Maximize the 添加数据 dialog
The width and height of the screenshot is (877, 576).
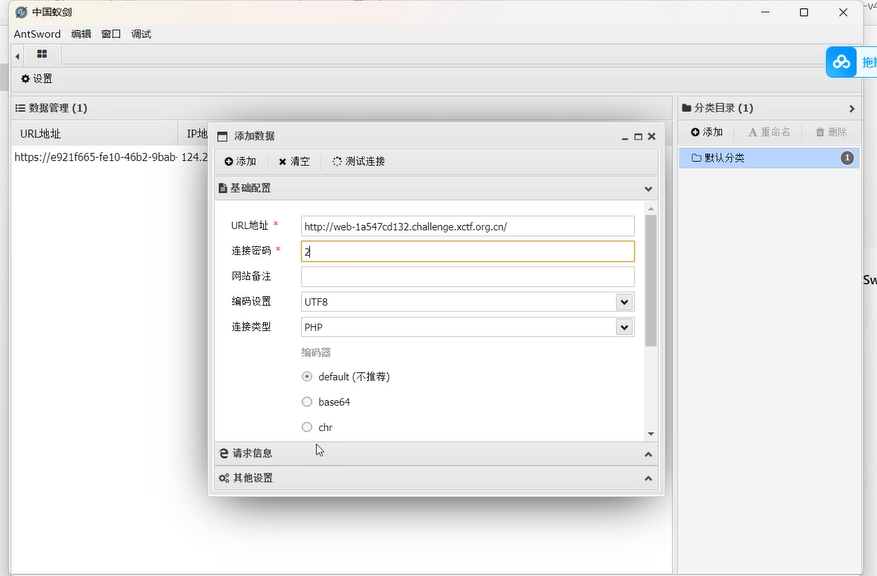point(638,136)
